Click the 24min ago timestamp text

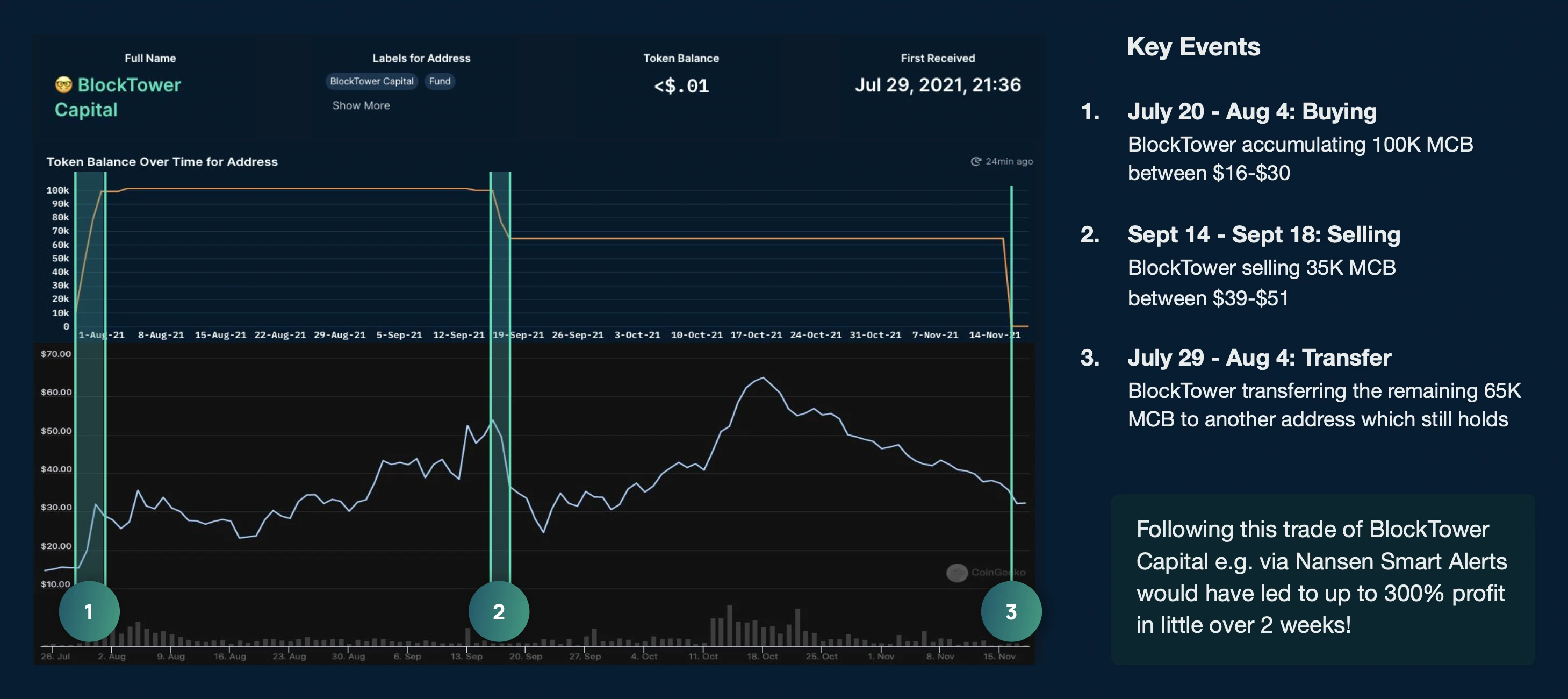click(x=1009, y=161)
